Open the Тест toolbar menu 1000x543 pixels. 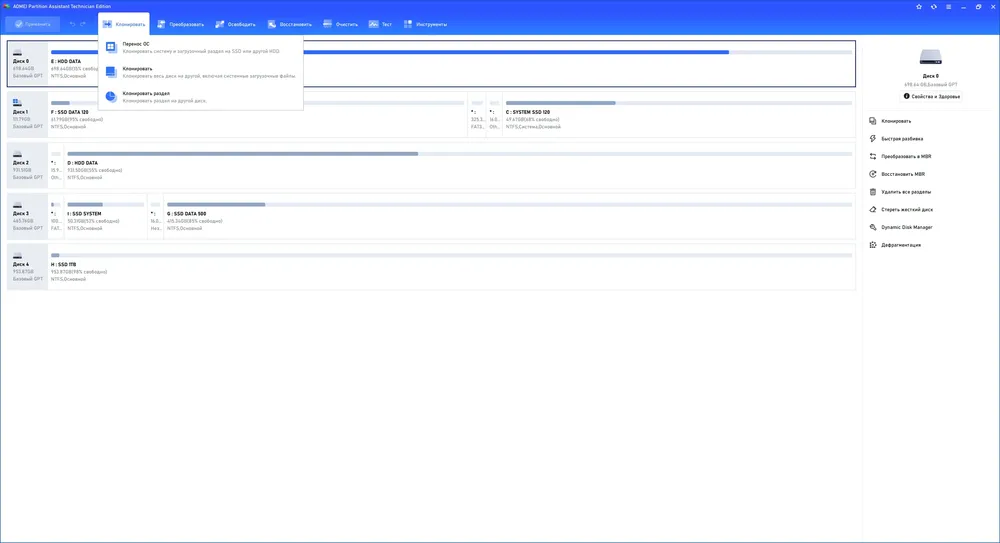[381, 24]
